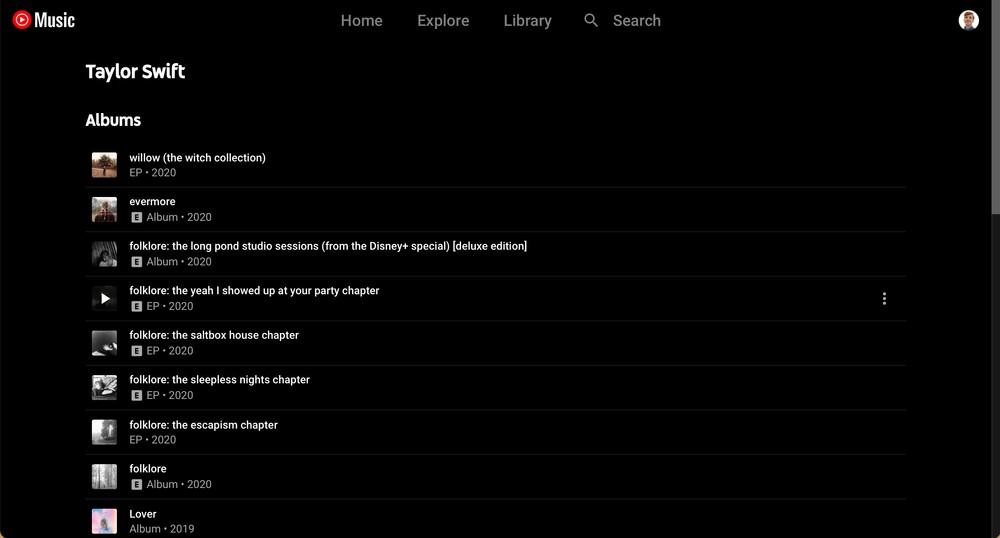Play the folklore yeah I showed up chapter

tap(105, 298)
